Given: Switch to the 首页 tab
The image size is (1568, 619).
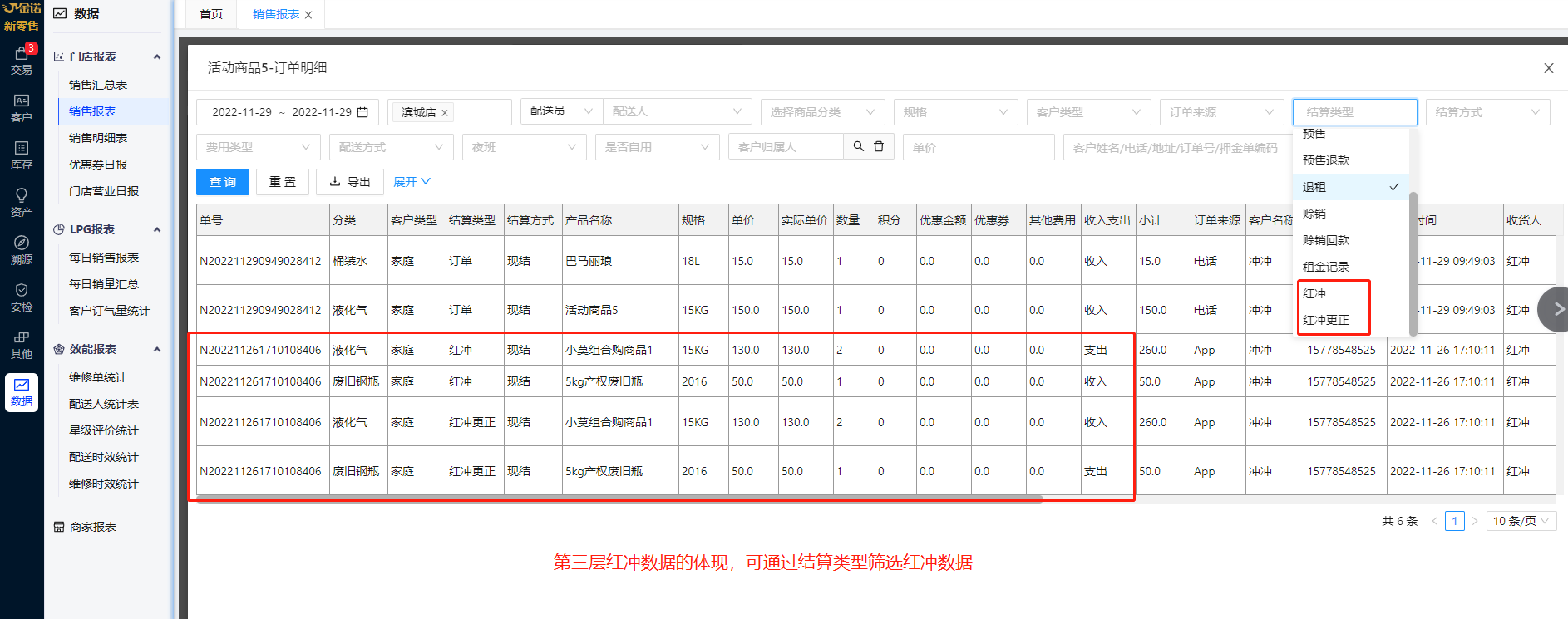Looking at the screenshot, I should [x=211, y=14].
